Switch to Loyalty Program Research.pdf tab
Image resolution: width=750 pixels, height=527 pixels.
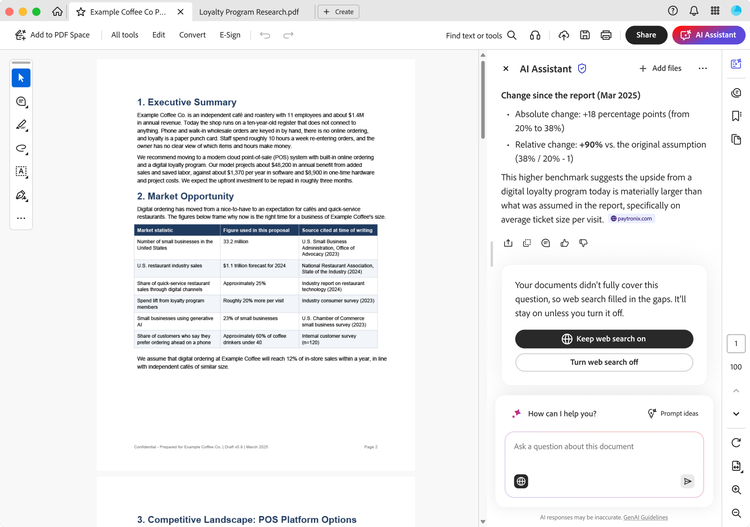pos(249,12)
